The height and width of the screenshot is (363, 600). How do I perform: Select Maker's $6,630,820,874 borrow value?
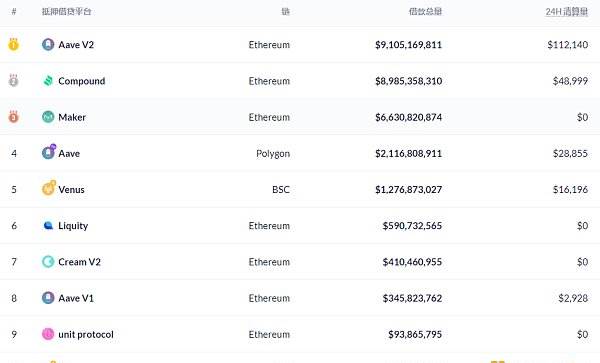point(408,117)
